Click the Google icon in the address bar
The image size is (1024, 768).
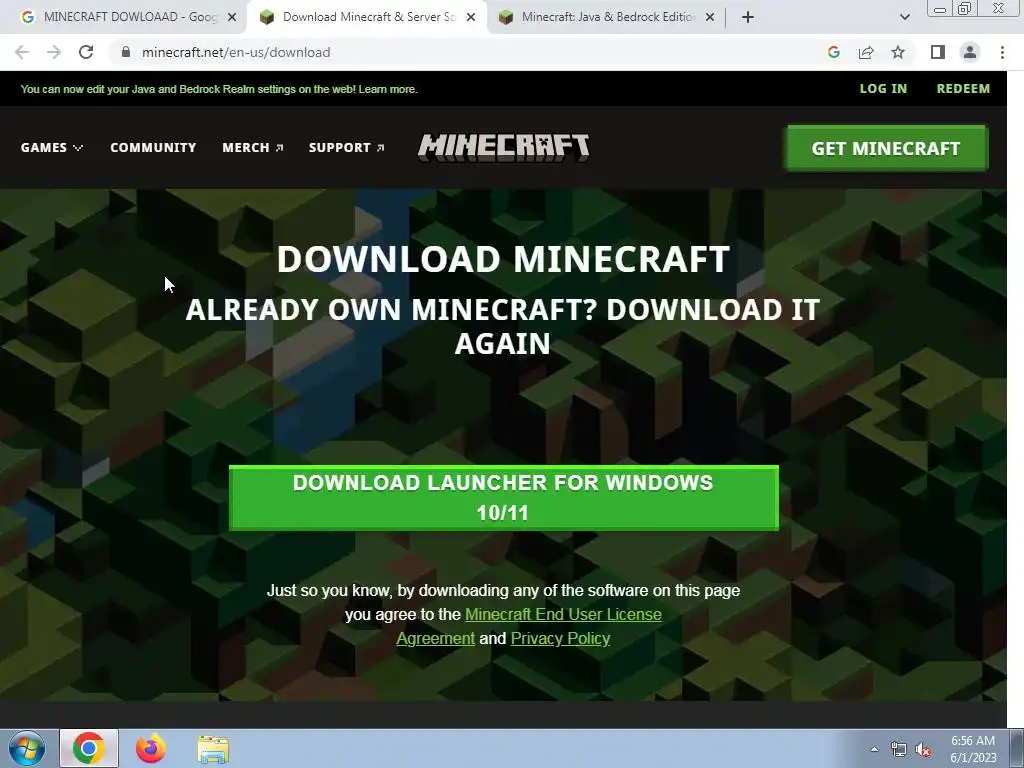pyautogui.click(x=833, y=52)
